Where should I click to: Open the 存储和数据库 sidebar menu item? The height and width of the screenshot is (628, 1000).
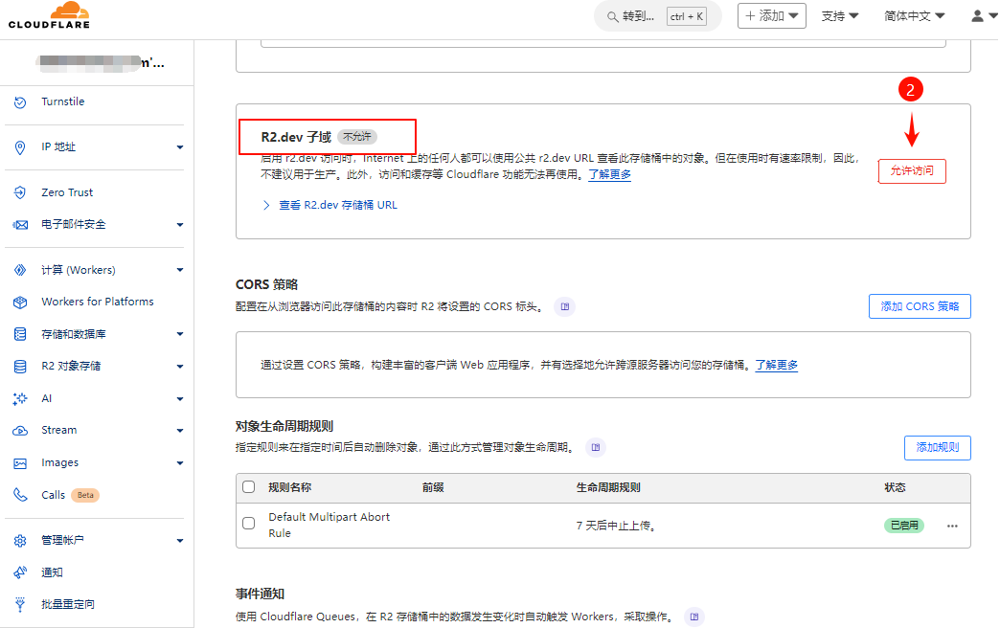(x=97, y=334)
